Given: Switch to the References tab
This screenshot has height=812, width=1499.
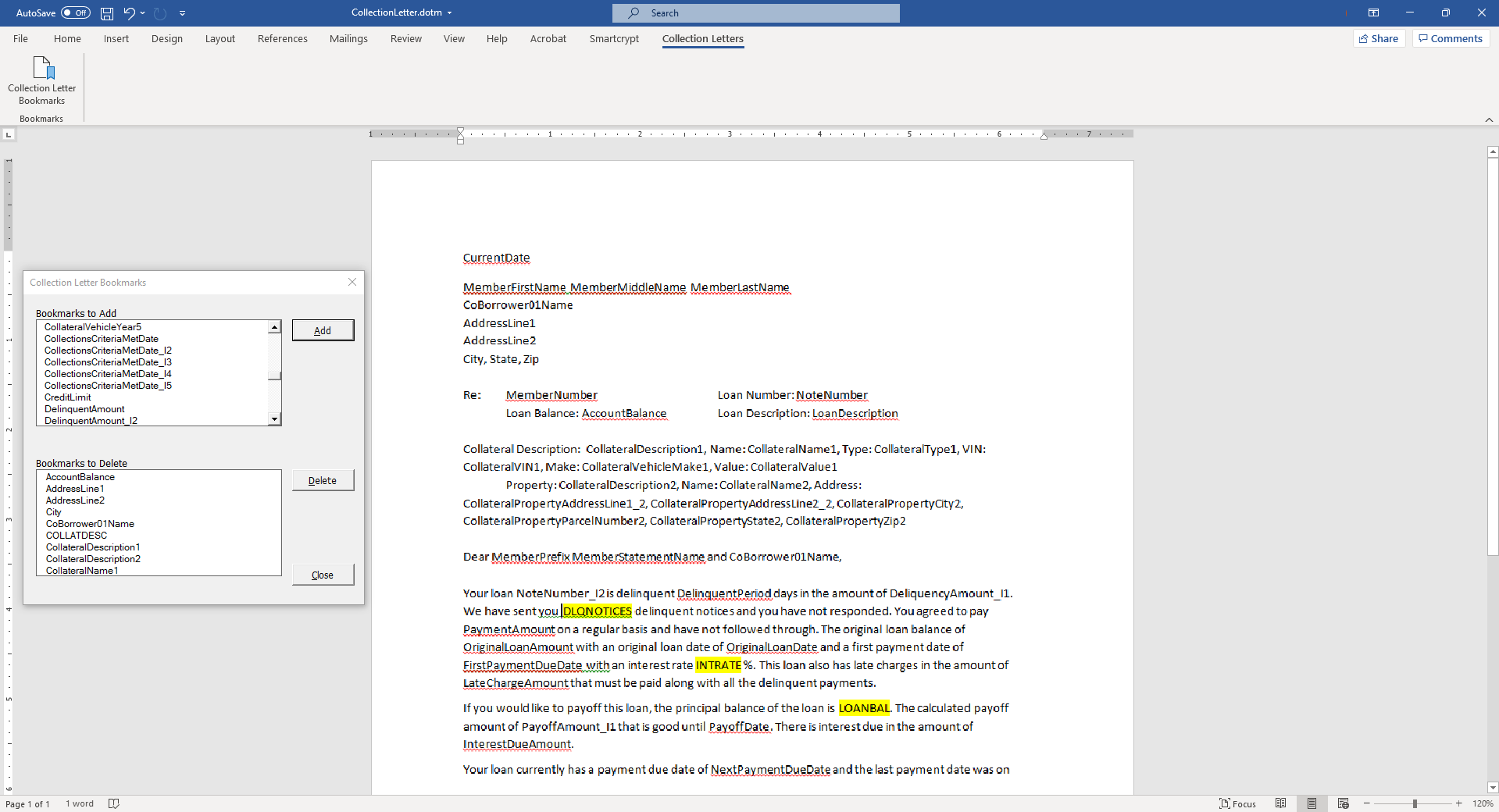Looking at the screenshot, I should click(x=283, y=38).
